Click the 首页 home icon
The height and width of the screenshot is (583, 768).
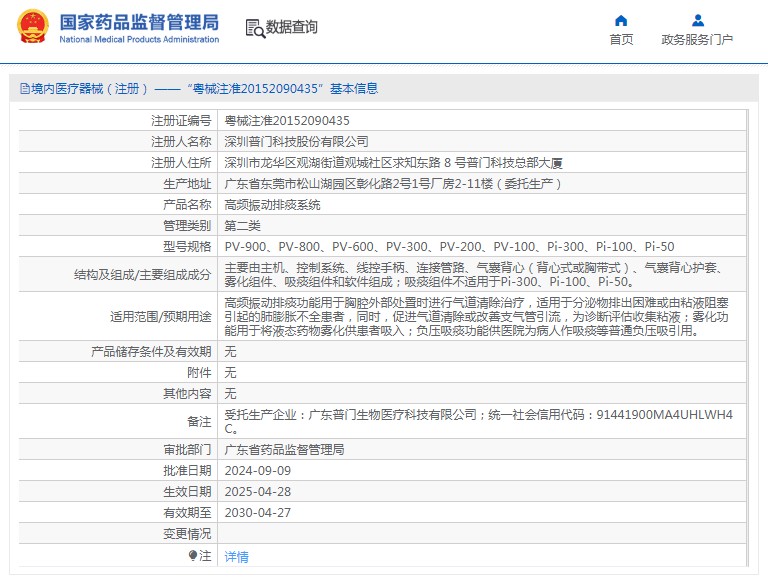[621, 21]
